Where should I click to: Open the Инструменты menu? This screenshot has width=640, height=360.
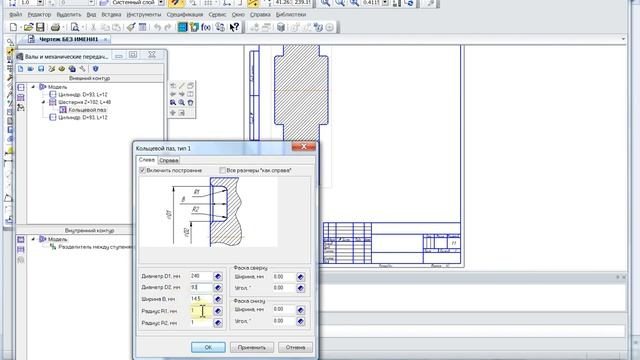pyautogui.click(x=144, y=14)
